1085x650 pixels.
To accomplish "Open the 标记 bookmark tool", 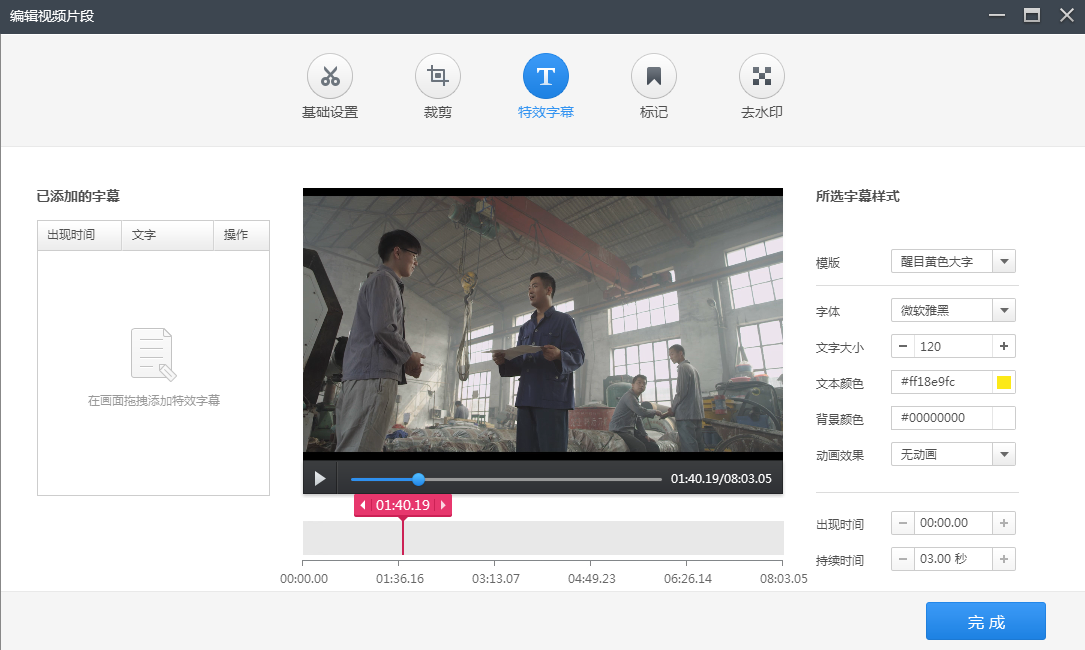I will (654, 76).
